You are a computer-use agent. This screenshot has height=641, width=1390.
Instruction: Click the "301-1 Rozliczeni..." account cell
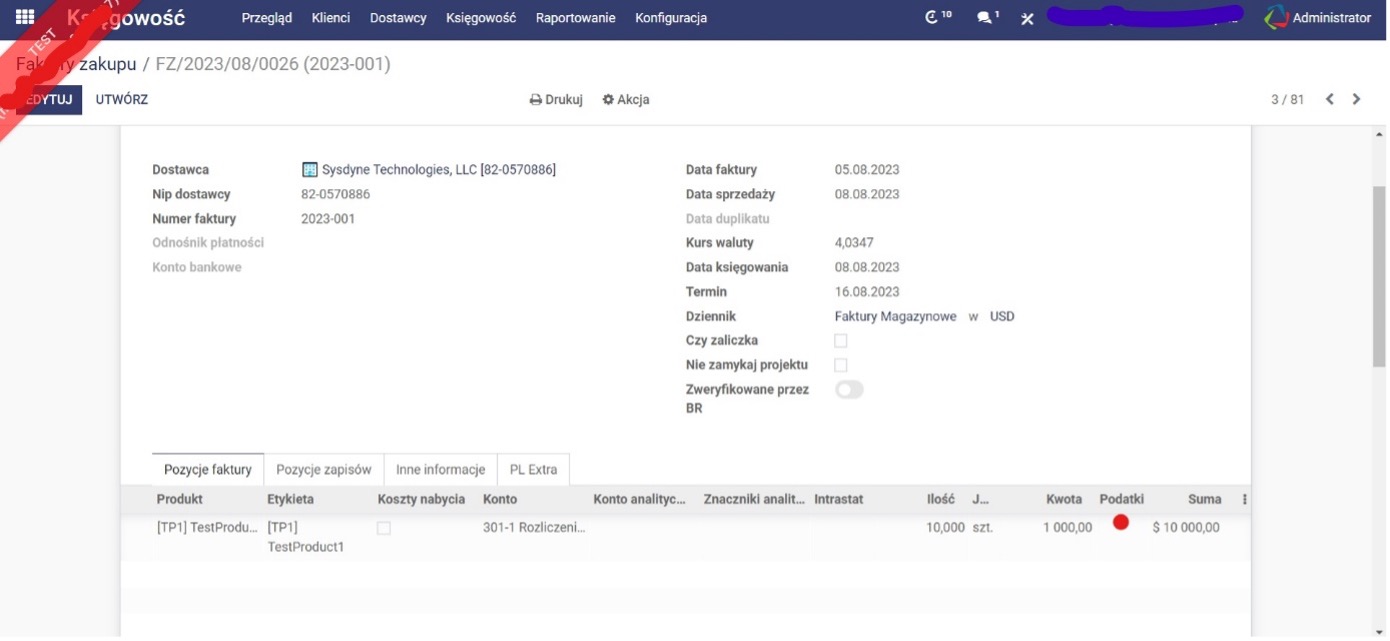pos(534,528)
